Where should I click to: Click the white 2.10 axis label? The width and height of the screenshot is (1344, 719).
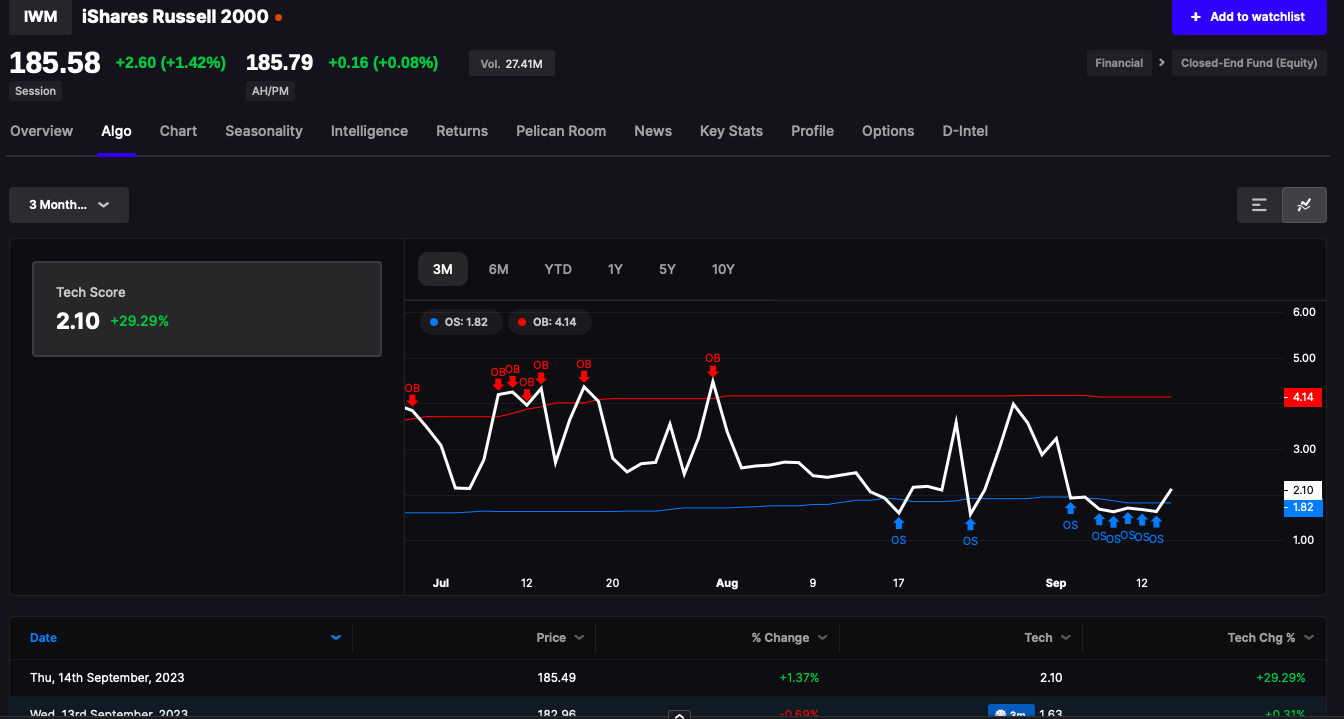pyautogui.click(x=1302, y=490)
